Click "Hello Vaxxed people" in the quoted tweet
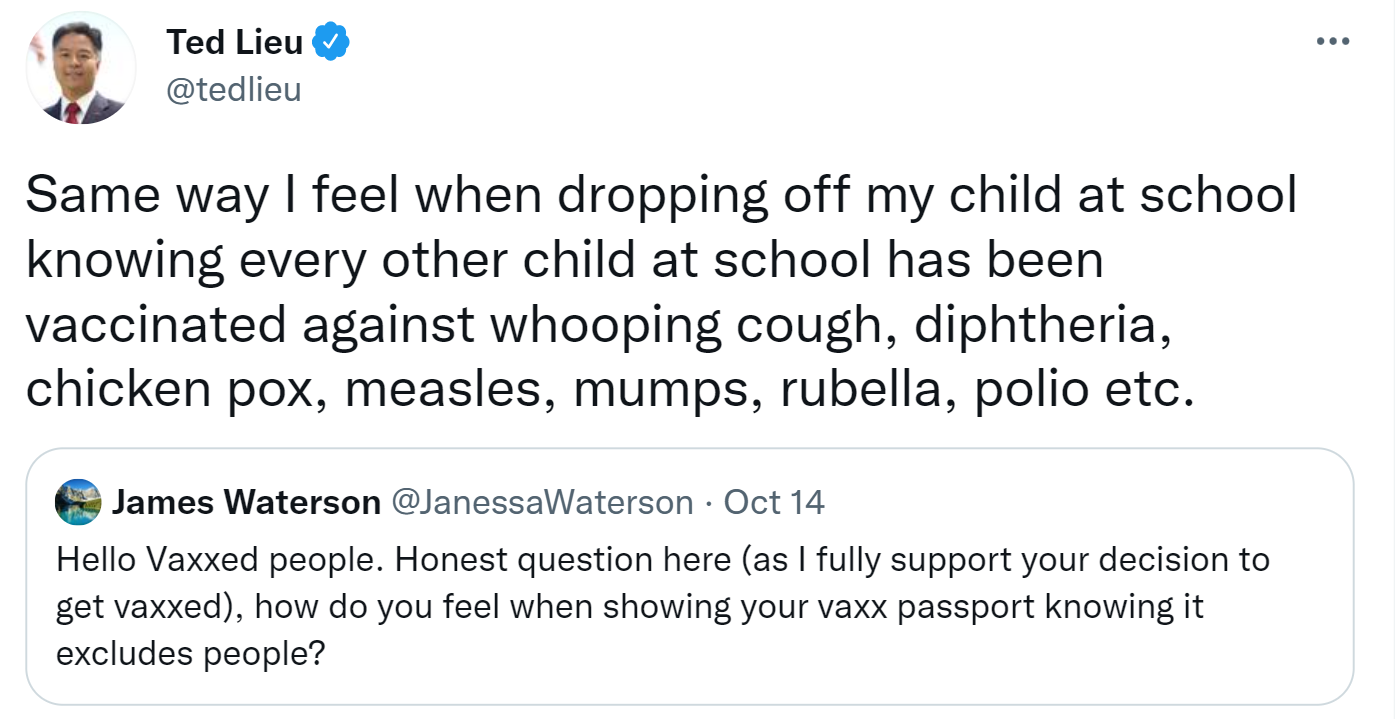Viewport: 1395px width, 719px height. coord(220,559)
